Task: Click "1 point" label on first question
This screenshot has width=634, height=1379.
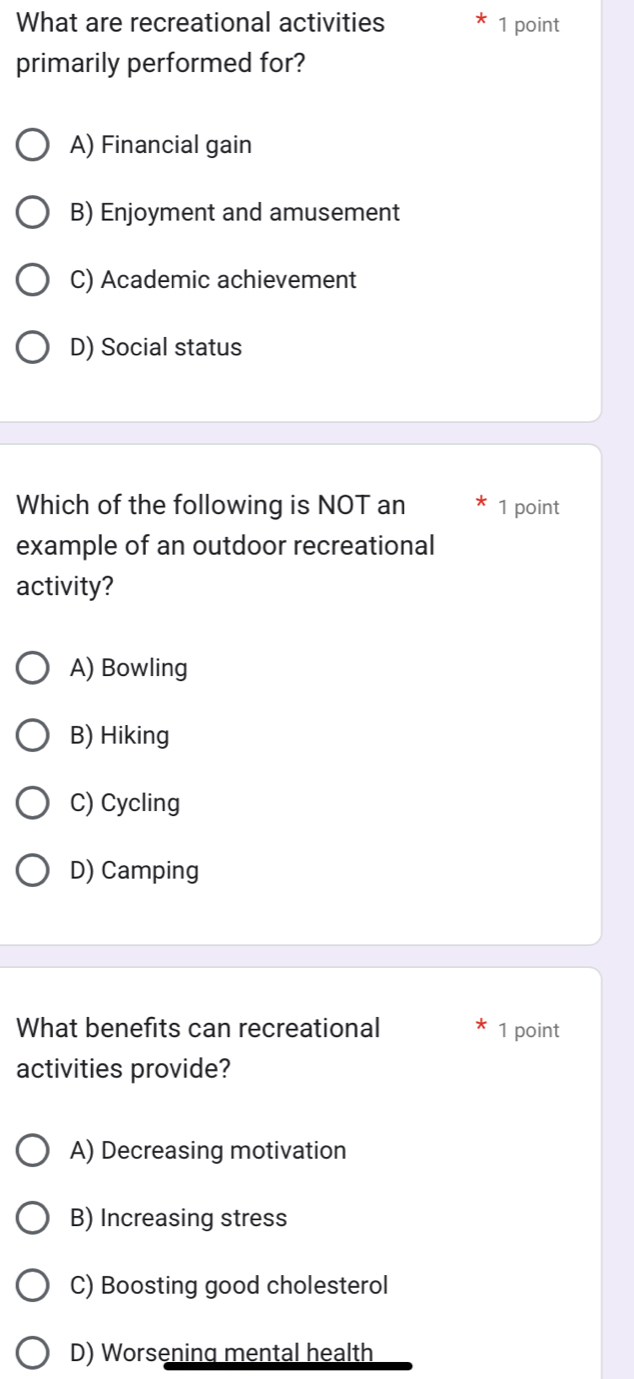Action: point(528,25)
